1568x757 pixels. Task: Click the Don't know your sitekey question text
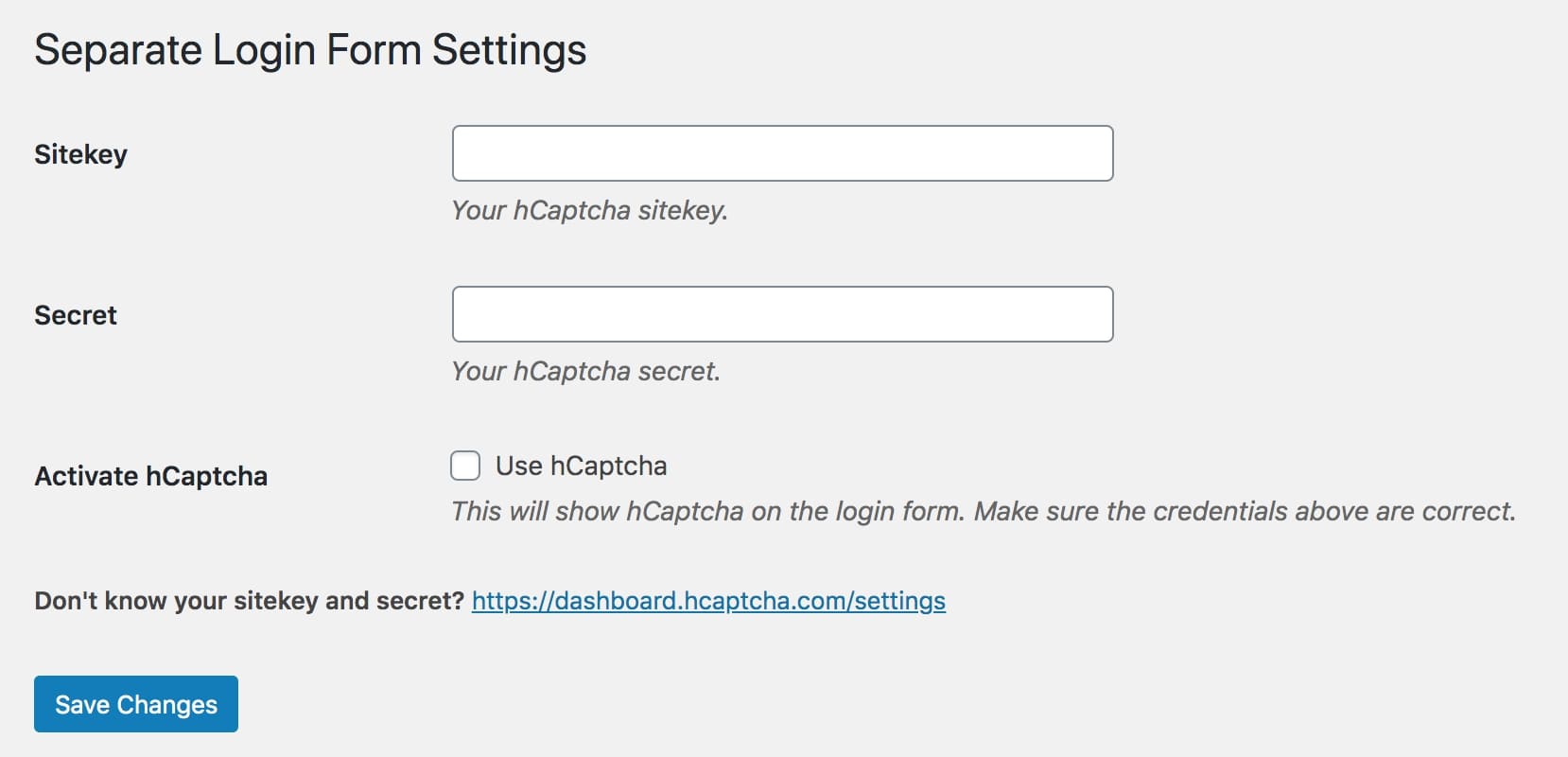[x=249, y=600]
